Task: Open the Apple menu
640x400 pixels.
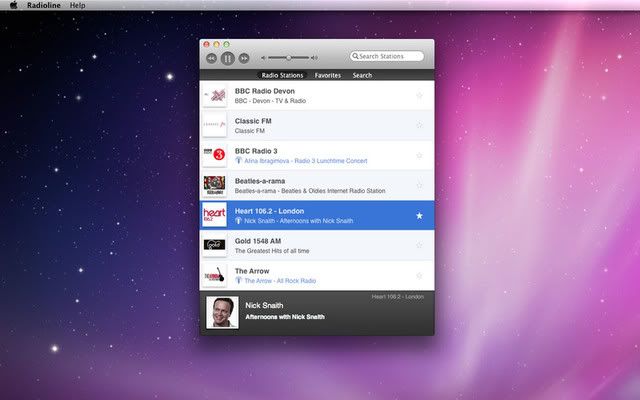Action: (x=13, y=5)
